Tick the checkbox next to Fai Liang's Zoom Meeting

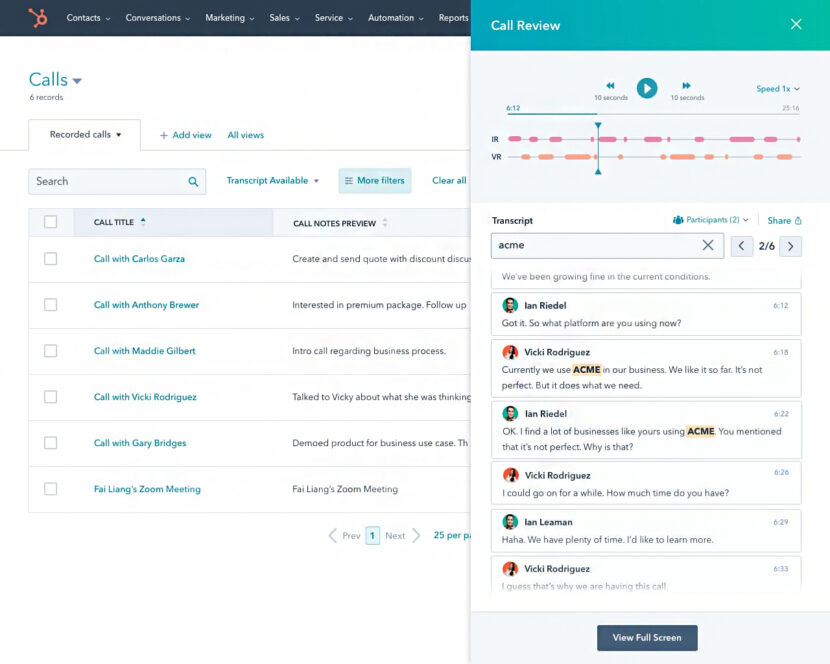pos(50,489)
